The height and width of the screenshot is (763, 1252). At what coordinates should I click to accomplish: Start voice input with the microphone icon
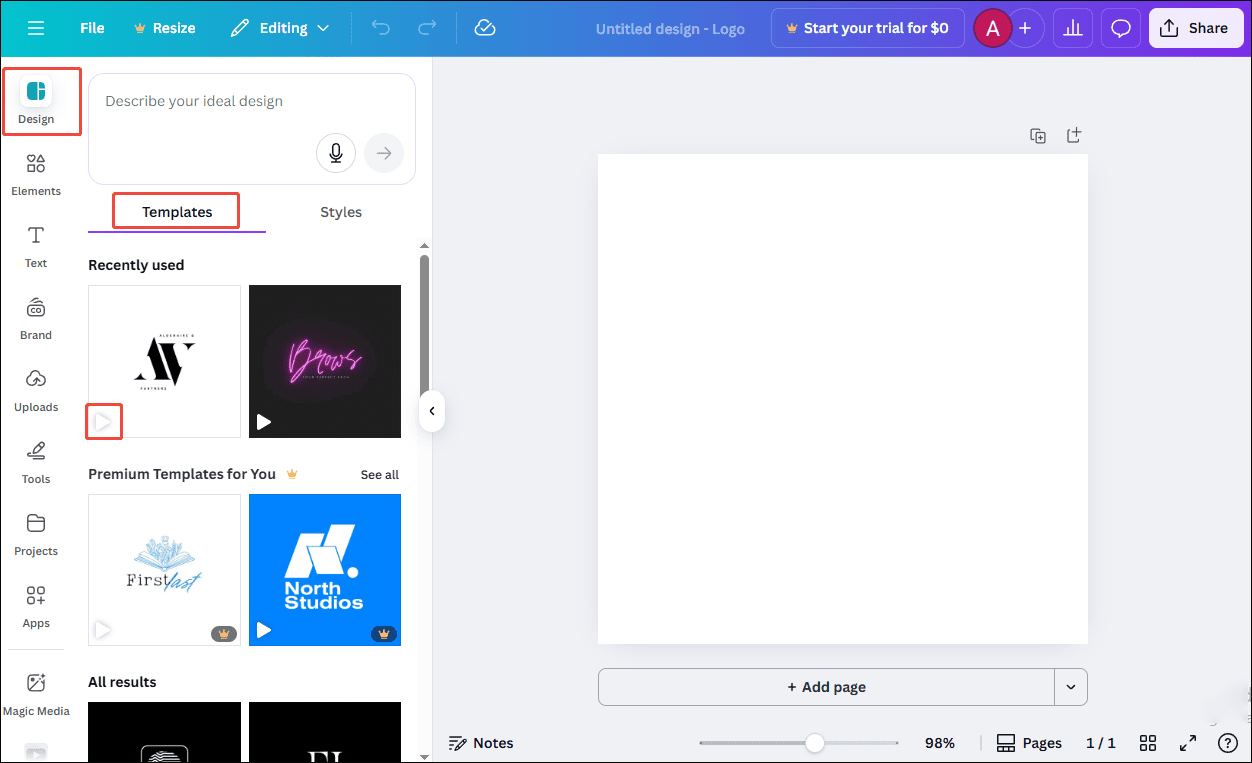click(x=336, y=153)
